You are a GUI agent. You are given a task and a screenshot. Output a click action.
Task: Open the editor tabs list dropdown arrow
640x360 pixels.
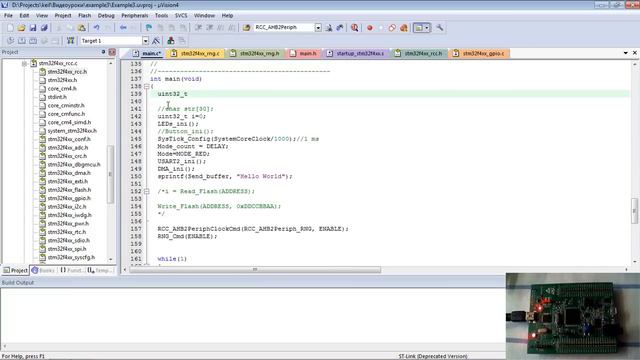626,53
